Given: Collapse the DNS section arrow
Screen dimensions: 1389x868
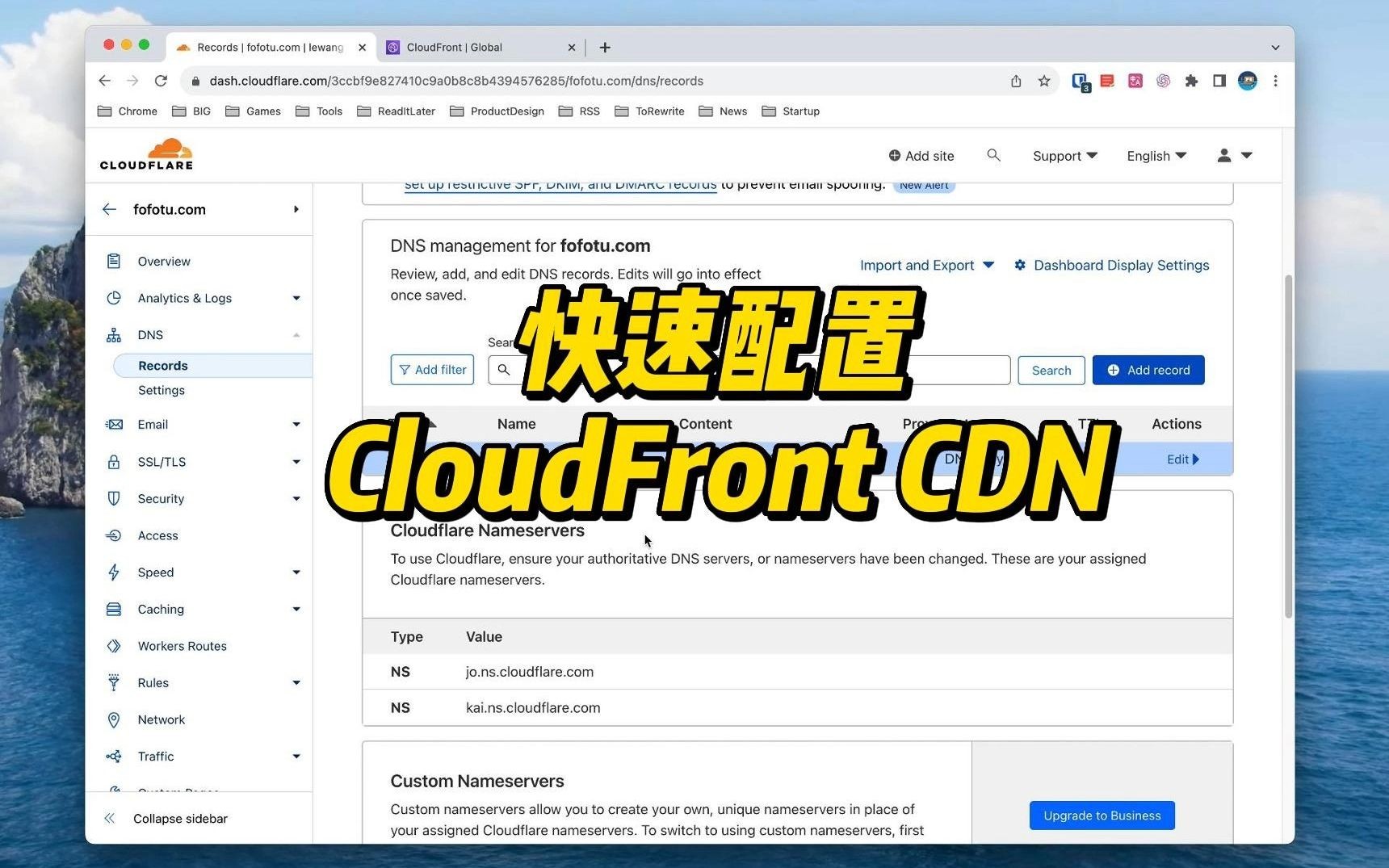Looking at the screenshot, I should [x=296, y=335].
